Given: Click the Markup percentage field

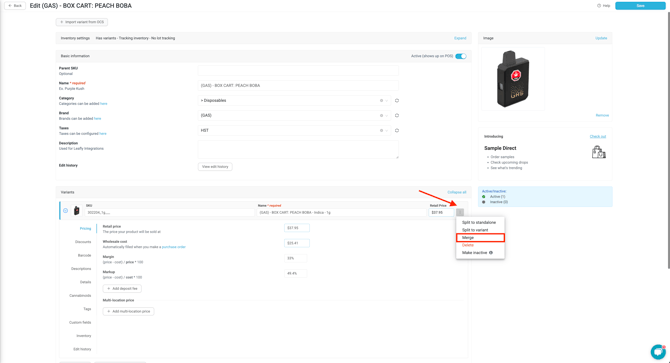Looking at the screenshot, I should pos(295,273).
